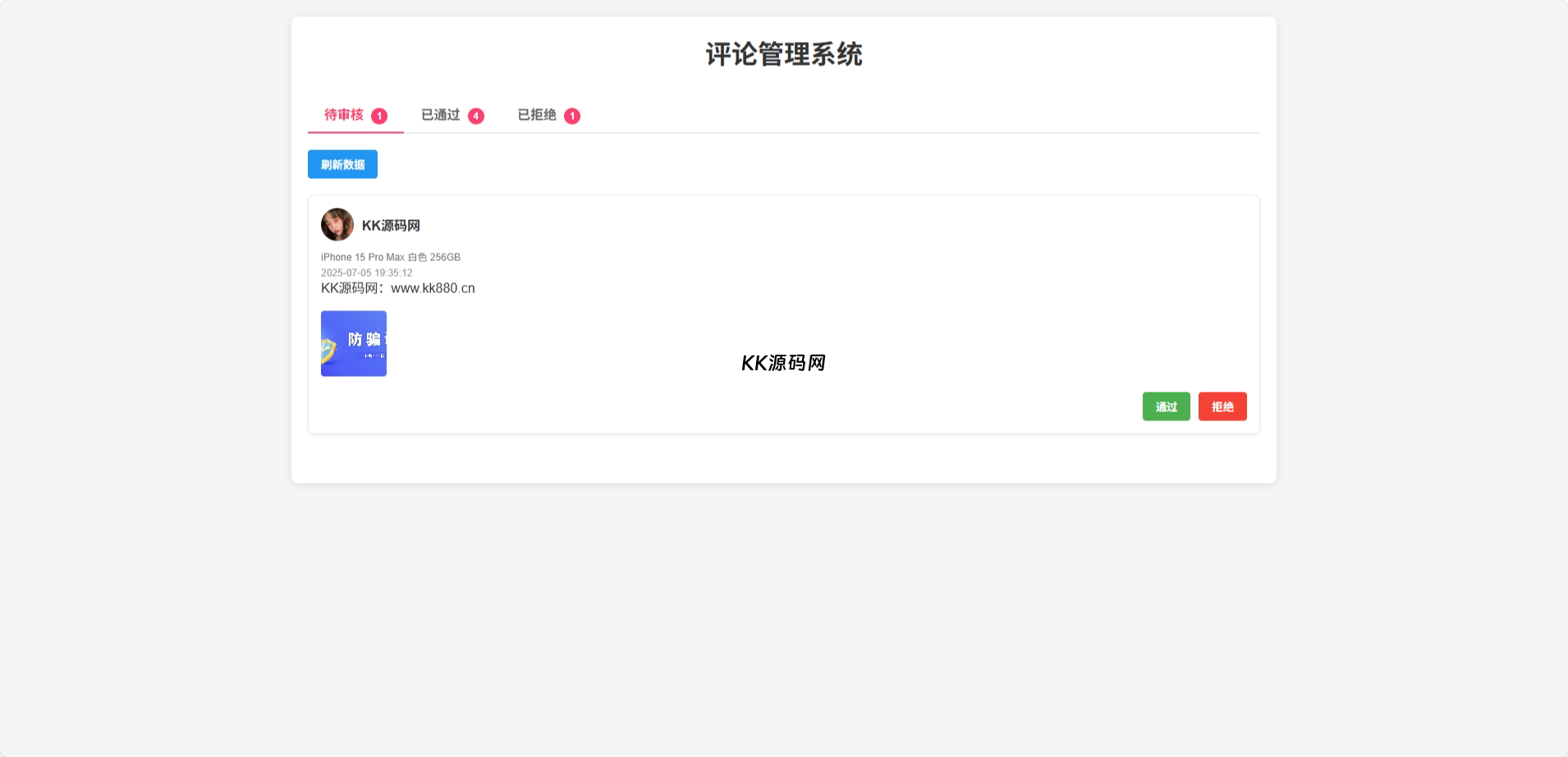This screenshot has height=757, width=1568.
Task: Open the 已通过 tab
Action: pyautogui.click(x=452, y=115)
